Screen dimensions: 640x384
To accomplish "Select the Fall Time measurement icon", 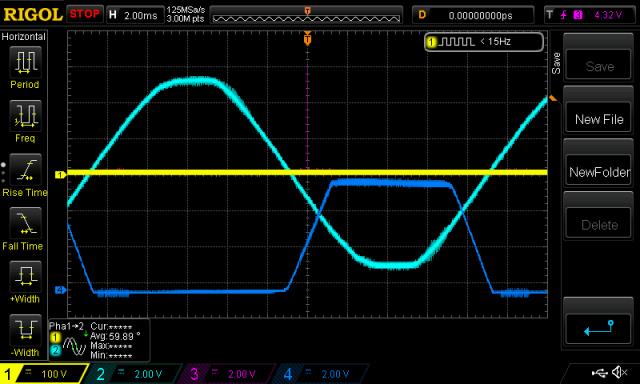I will click(x=25, y=223).
